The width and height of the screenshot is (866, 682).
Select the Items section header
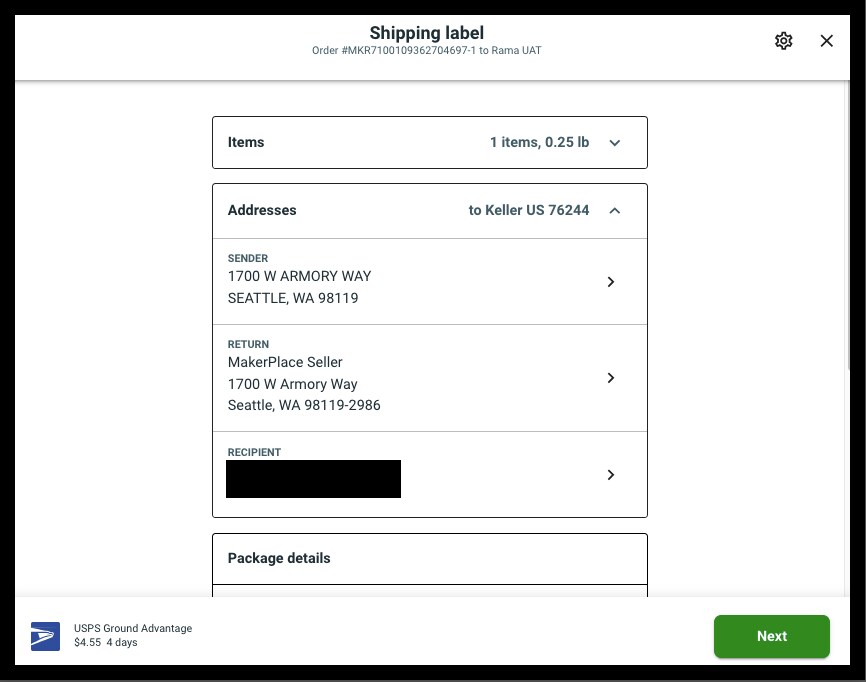point(246,143)
